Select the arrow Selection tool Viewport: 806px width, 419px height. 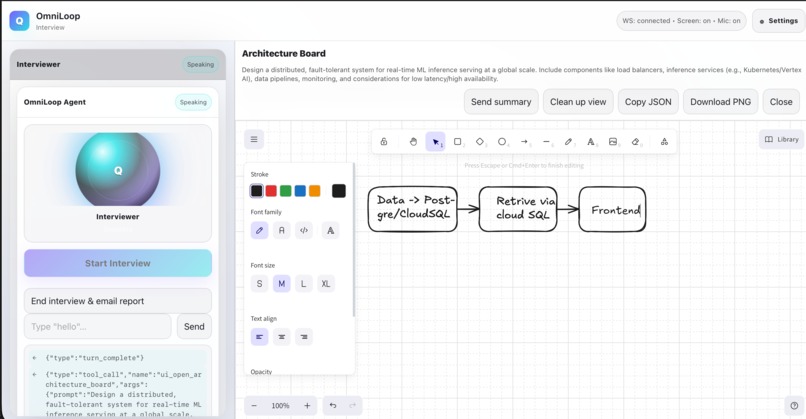(x=435, y=142)
